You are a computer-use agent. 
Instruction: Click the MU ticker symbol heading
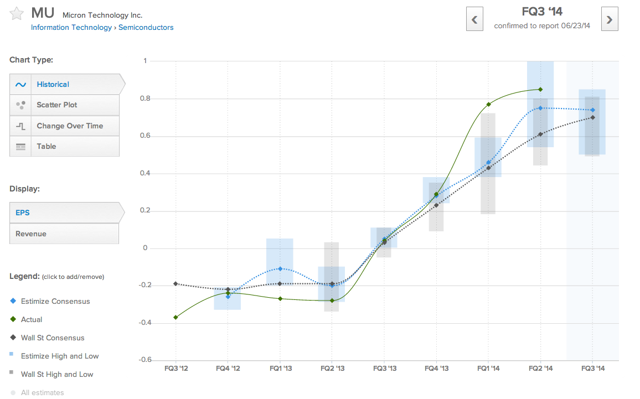tap(43, 13)
